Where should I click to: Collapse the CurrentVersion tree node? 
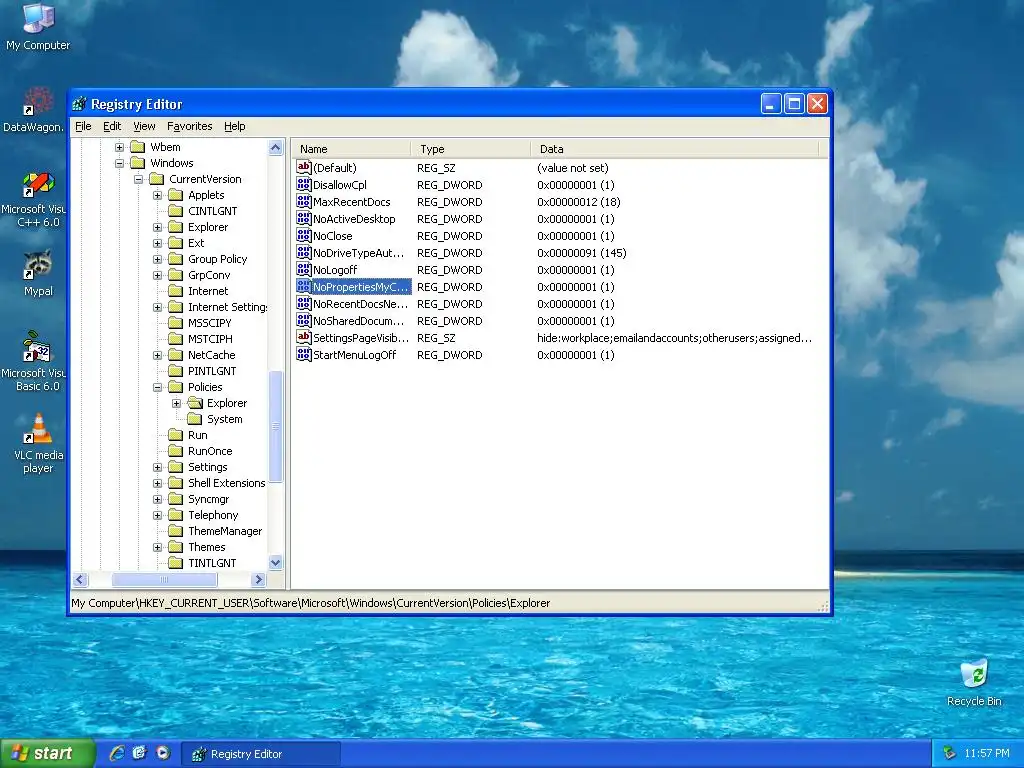pos(138,179)
